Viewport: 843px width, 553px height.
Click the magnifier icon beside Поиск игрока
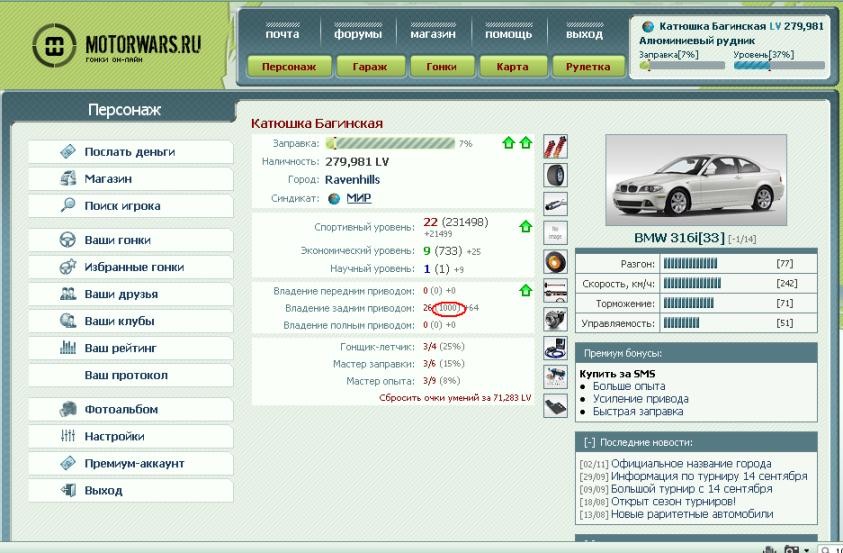(68, 205)
